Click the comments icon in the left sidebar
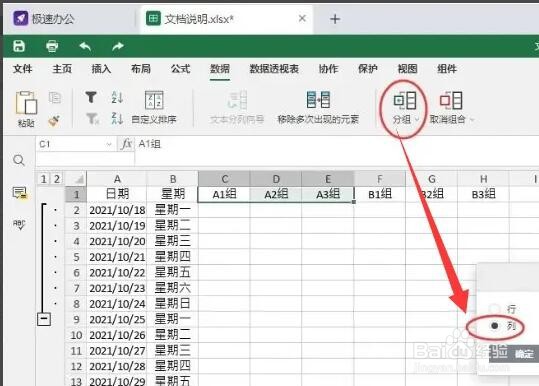Image resolution: width=539 pixels, height=386 pixels. tap(19, 193)
